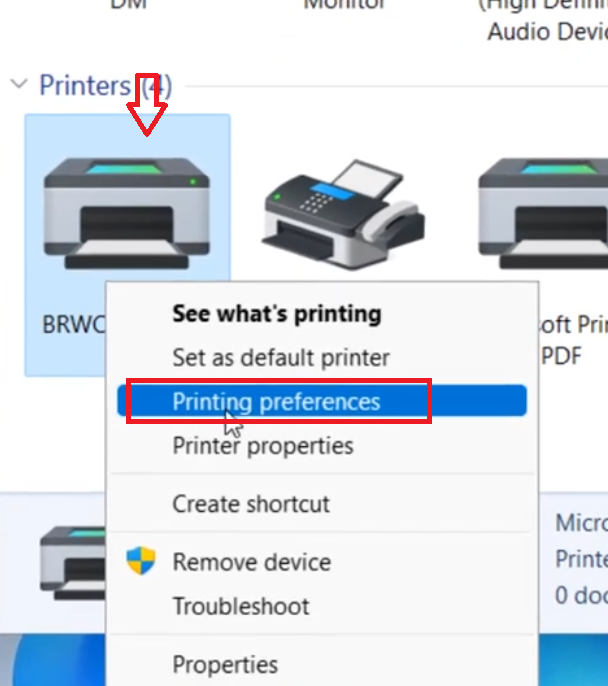This screenshot has width=608, height=686.
Task: Open See what's printing
Action: (276, 314)
